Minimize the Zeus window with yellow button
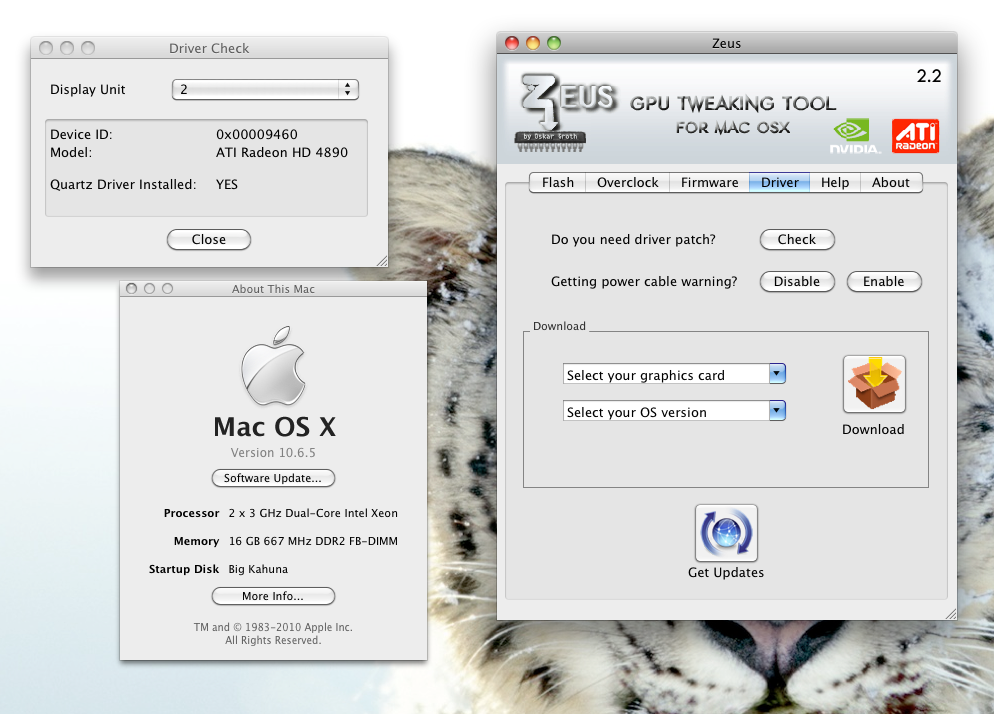The image size is (994, 714). (533, 42)
